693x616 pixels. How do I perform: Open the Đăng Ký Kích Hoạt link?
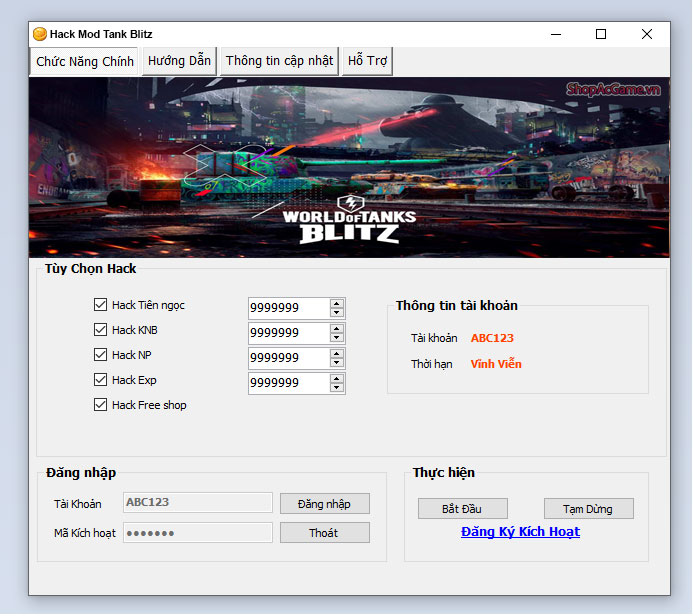[x=520, y=532]
